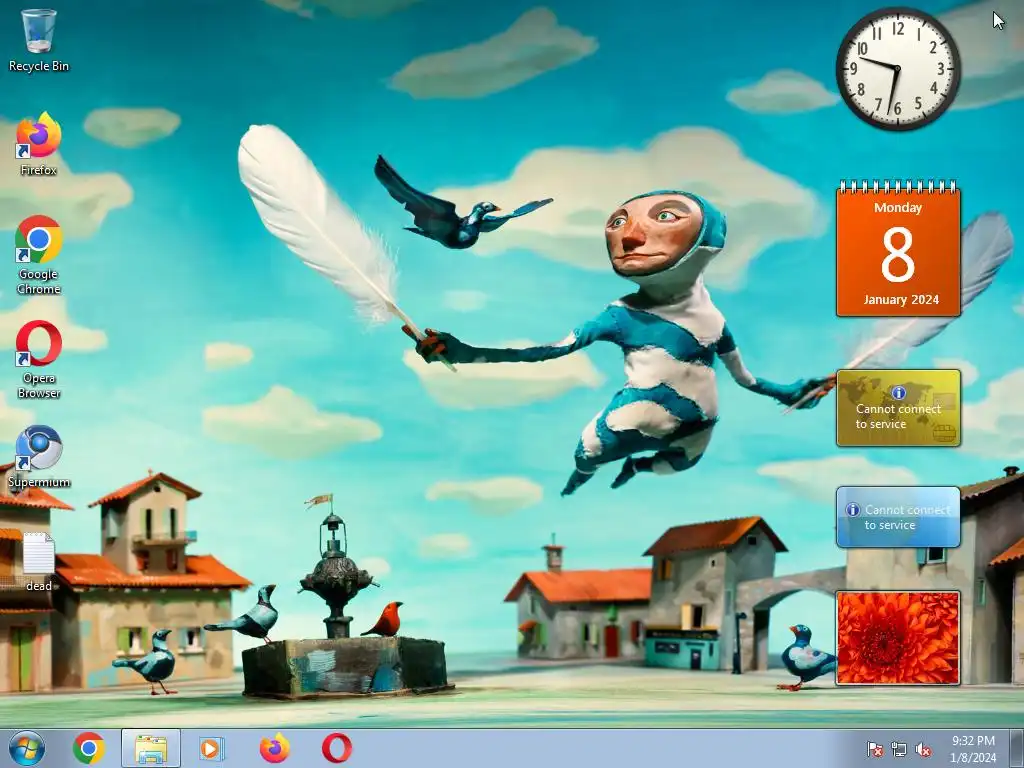Click the analog clock gadget

point(898,69)
